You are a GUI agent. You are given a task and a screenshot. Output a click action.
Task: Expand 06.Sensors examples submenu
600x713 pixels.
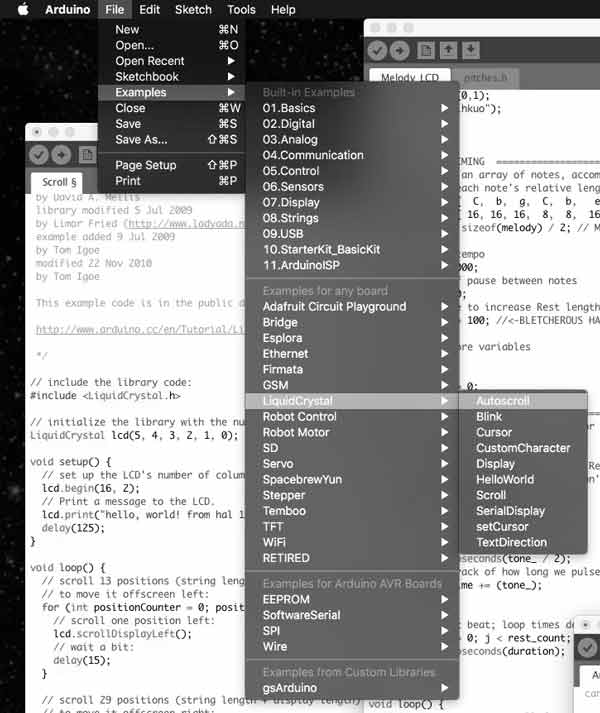tap(352, 187)
